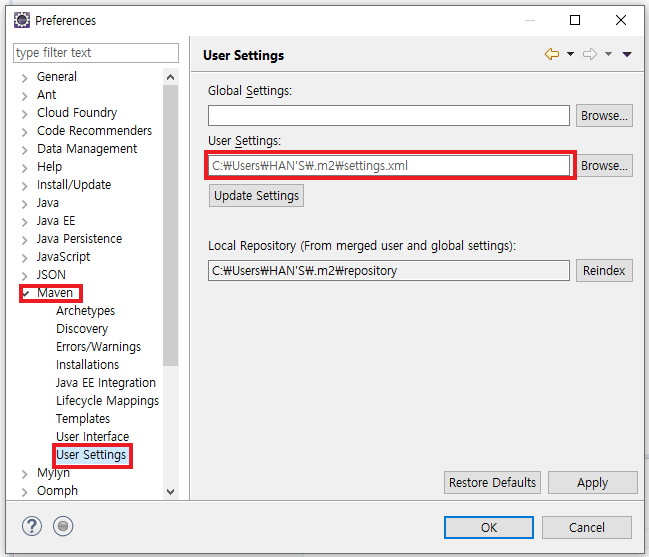Click the Reindex button

[604, 271]
